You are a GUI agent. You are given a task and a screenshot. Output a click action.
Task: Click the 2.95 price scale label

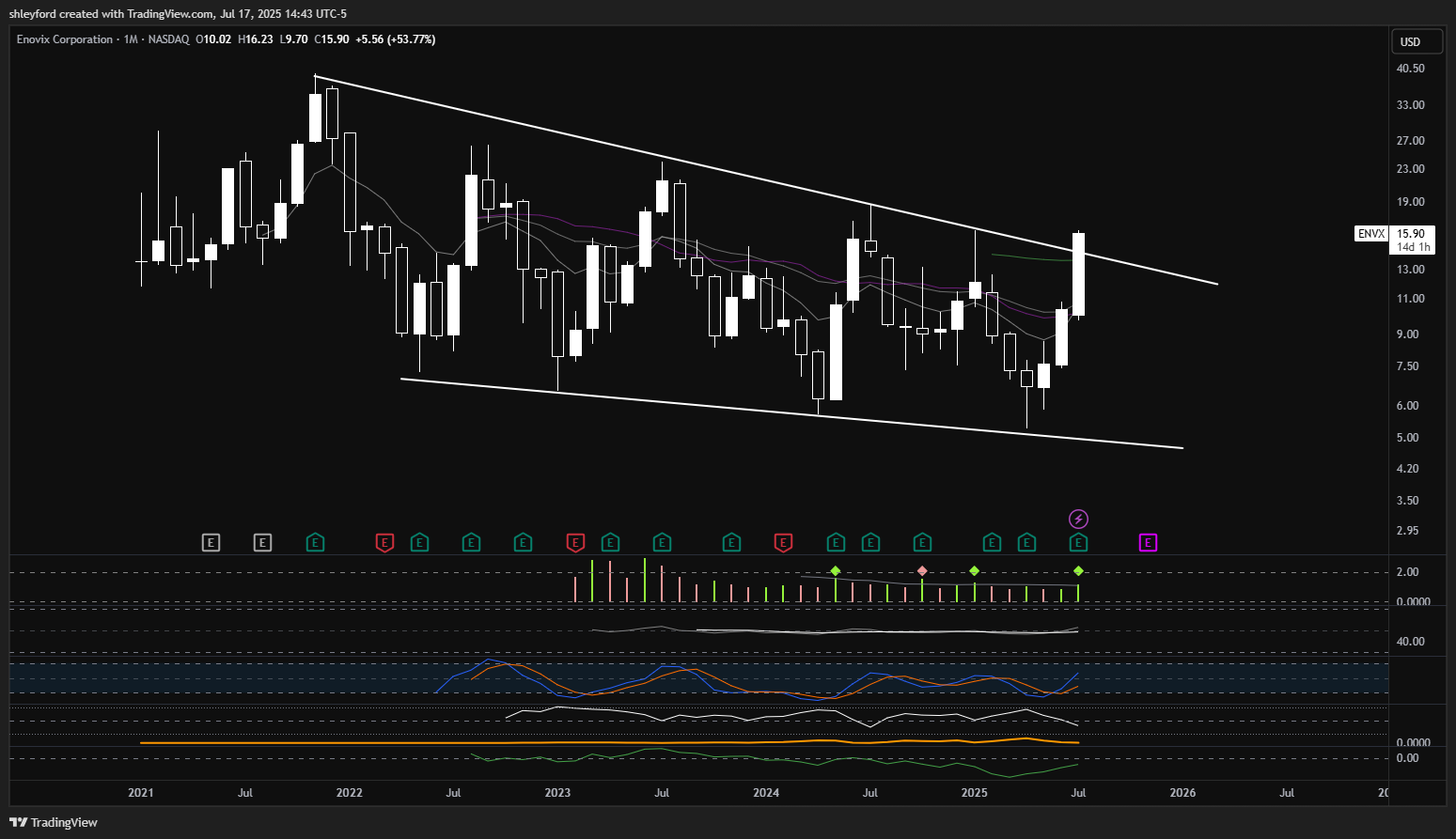click(x=1407, y=531)
